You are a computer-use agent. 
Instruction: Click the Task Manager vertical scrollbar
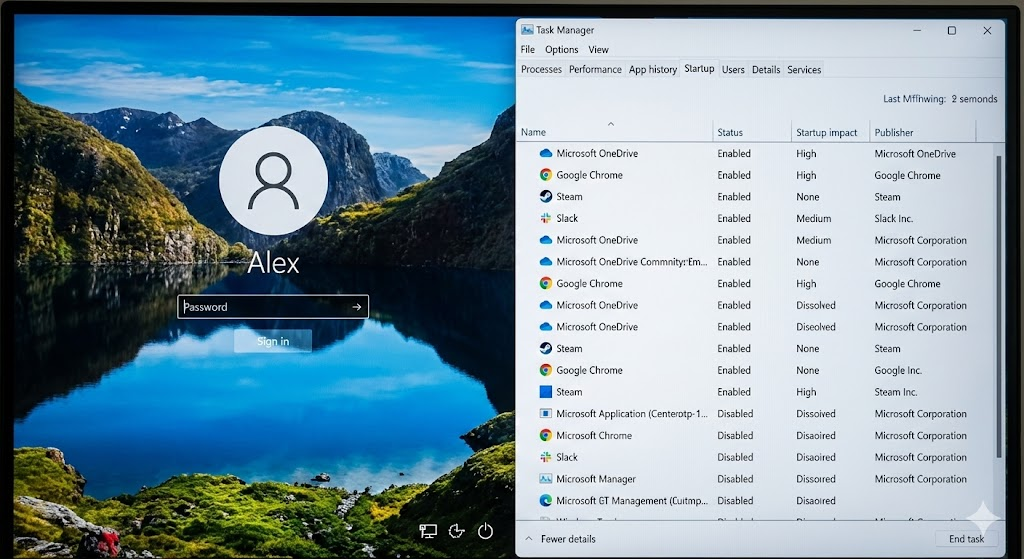[x=999, y=300]
